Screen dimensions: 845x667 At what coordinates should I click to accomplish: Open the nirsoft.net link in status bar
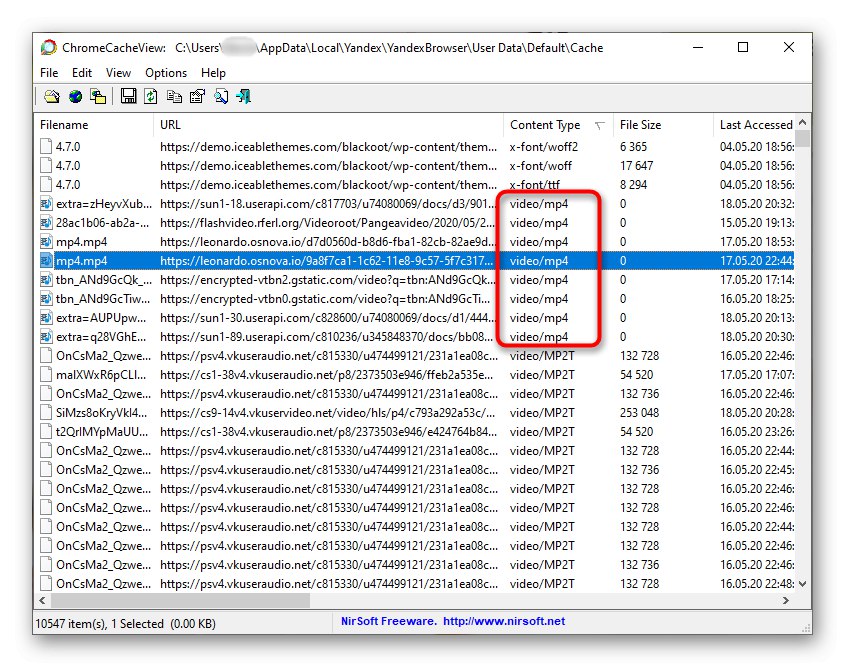[504, 621]
